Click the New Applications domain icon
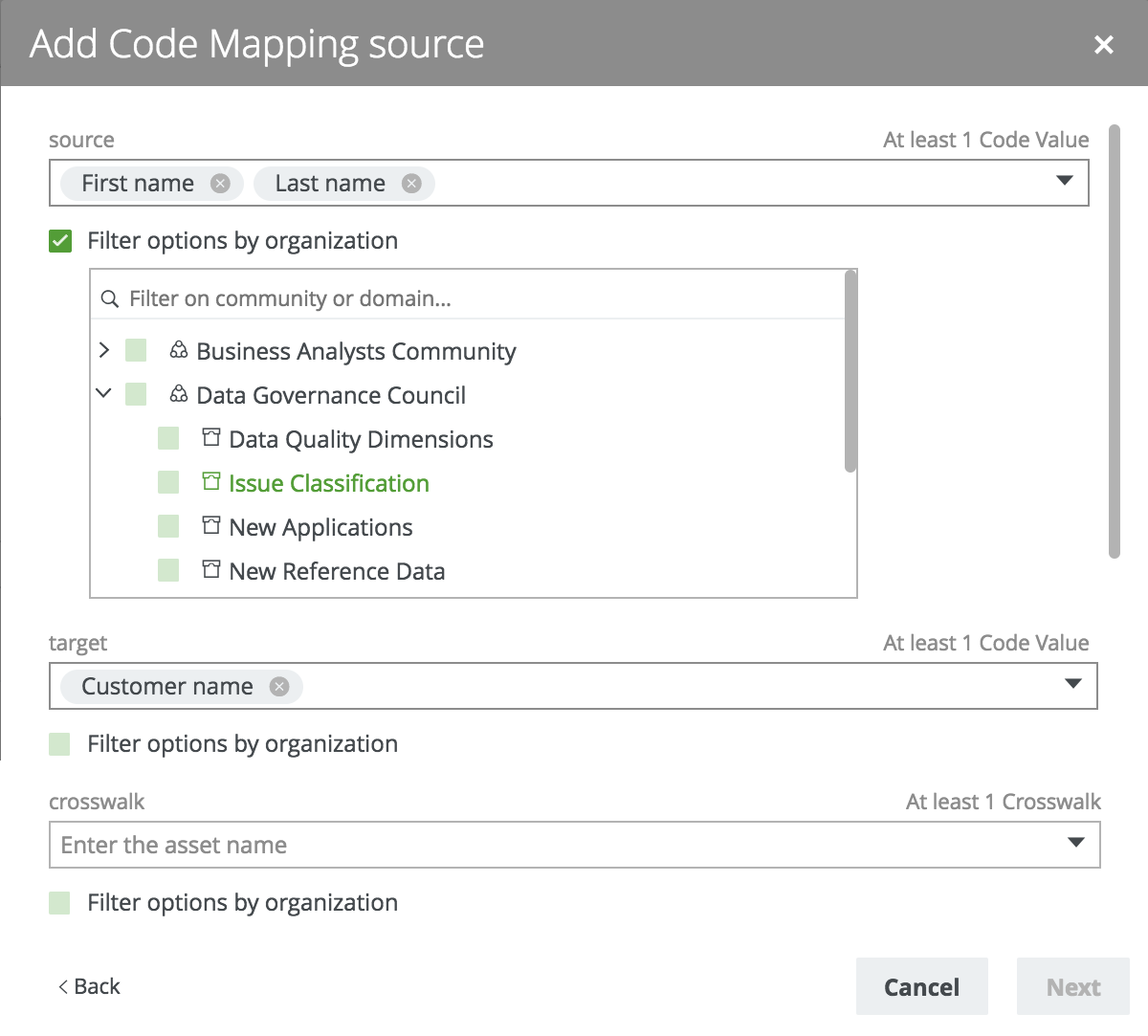The height and width of the screenshot is (1036, 1148). coord(211,526)
